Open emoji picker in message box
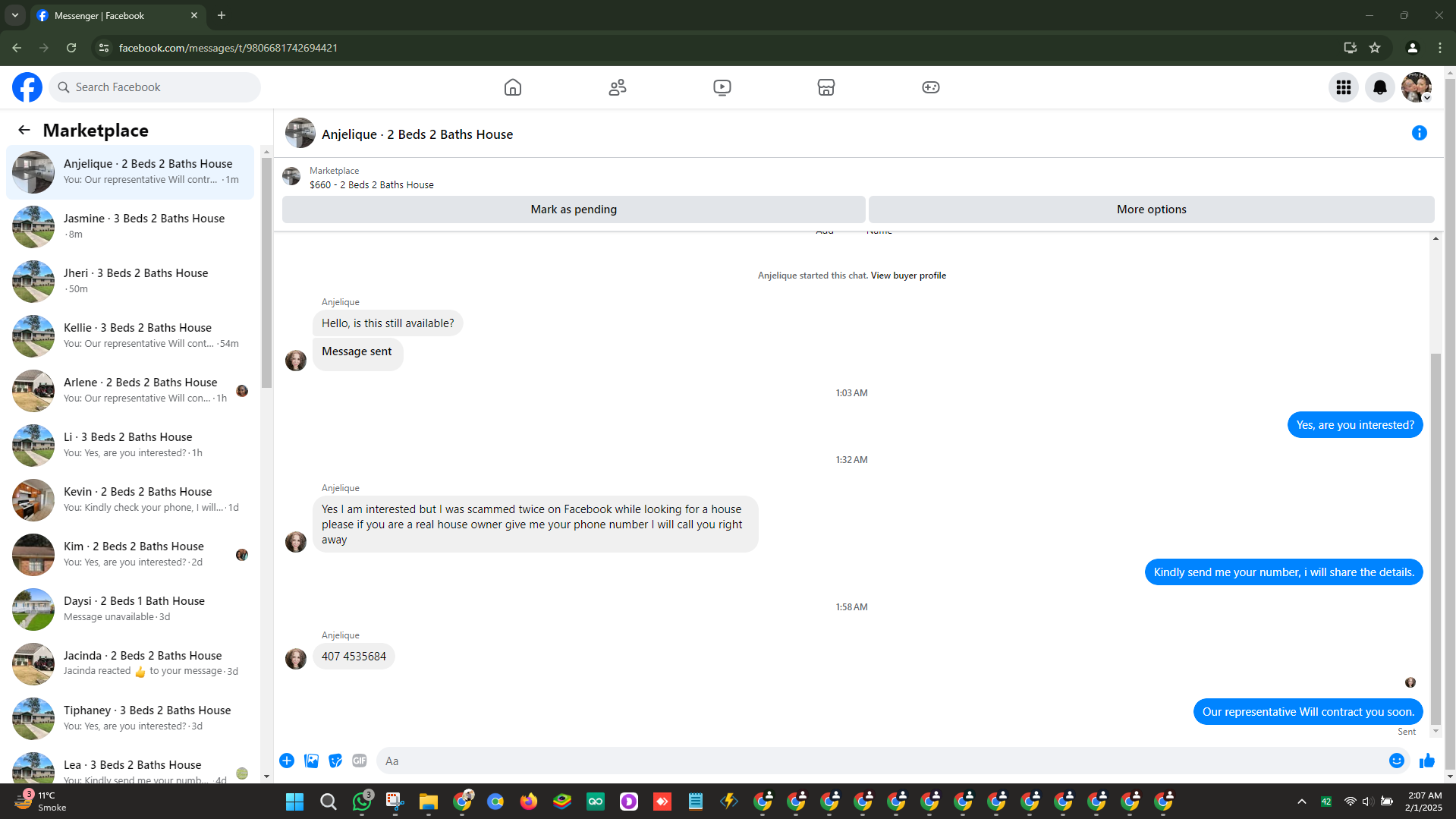Viewport: 1456px width, 819px height. [1397, 761]
